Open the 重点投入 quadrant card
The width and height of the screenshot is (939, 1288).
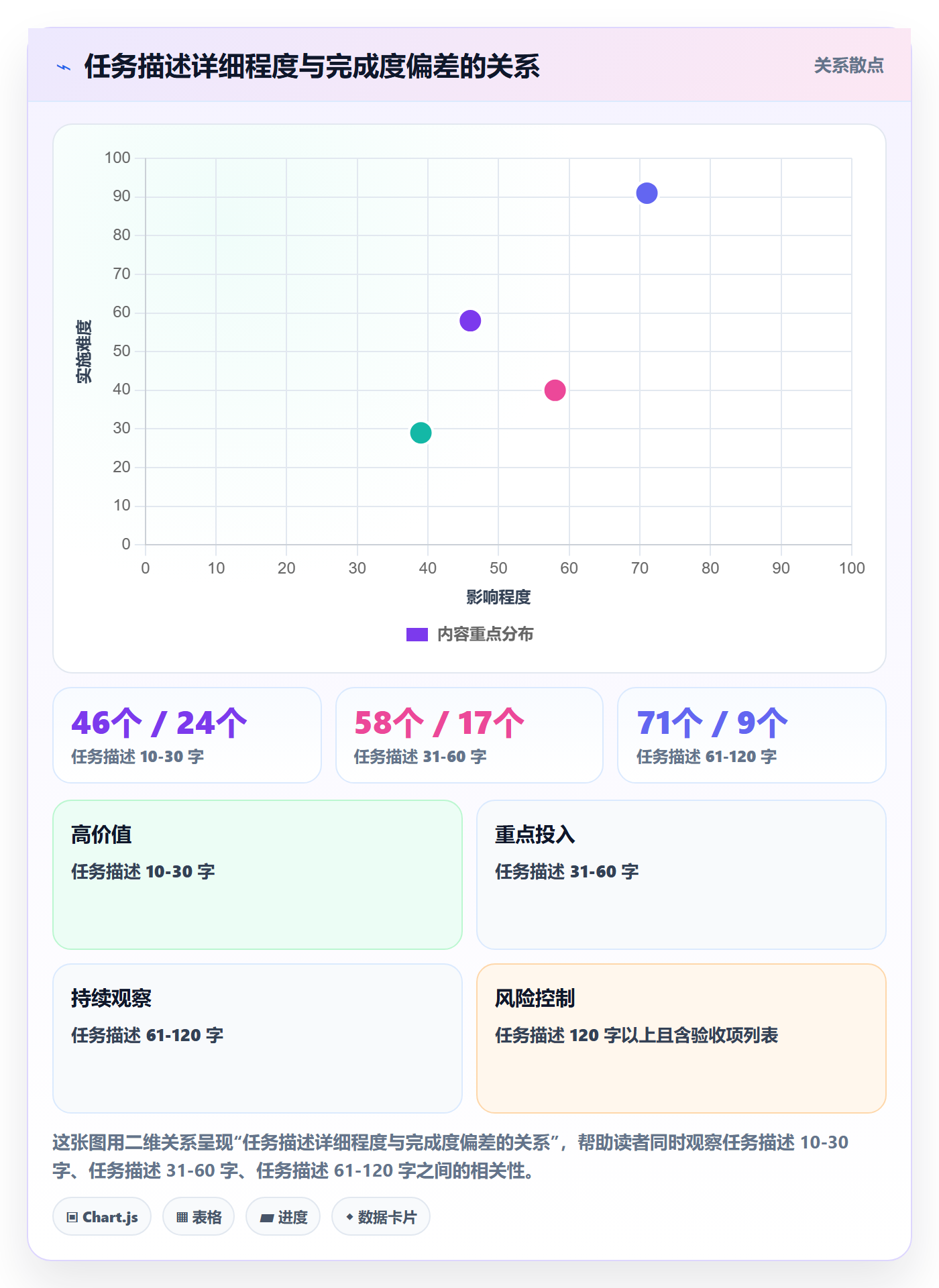point(681,875)
